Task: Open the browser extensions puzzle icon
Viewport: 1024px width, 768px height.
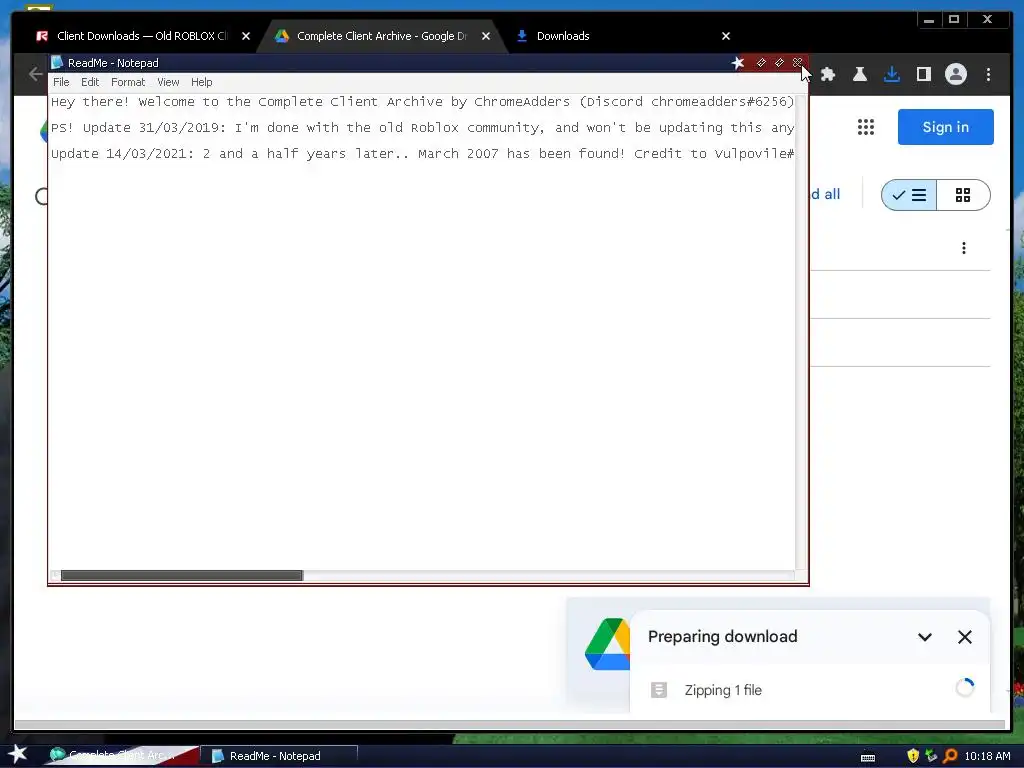Action: 827,74
